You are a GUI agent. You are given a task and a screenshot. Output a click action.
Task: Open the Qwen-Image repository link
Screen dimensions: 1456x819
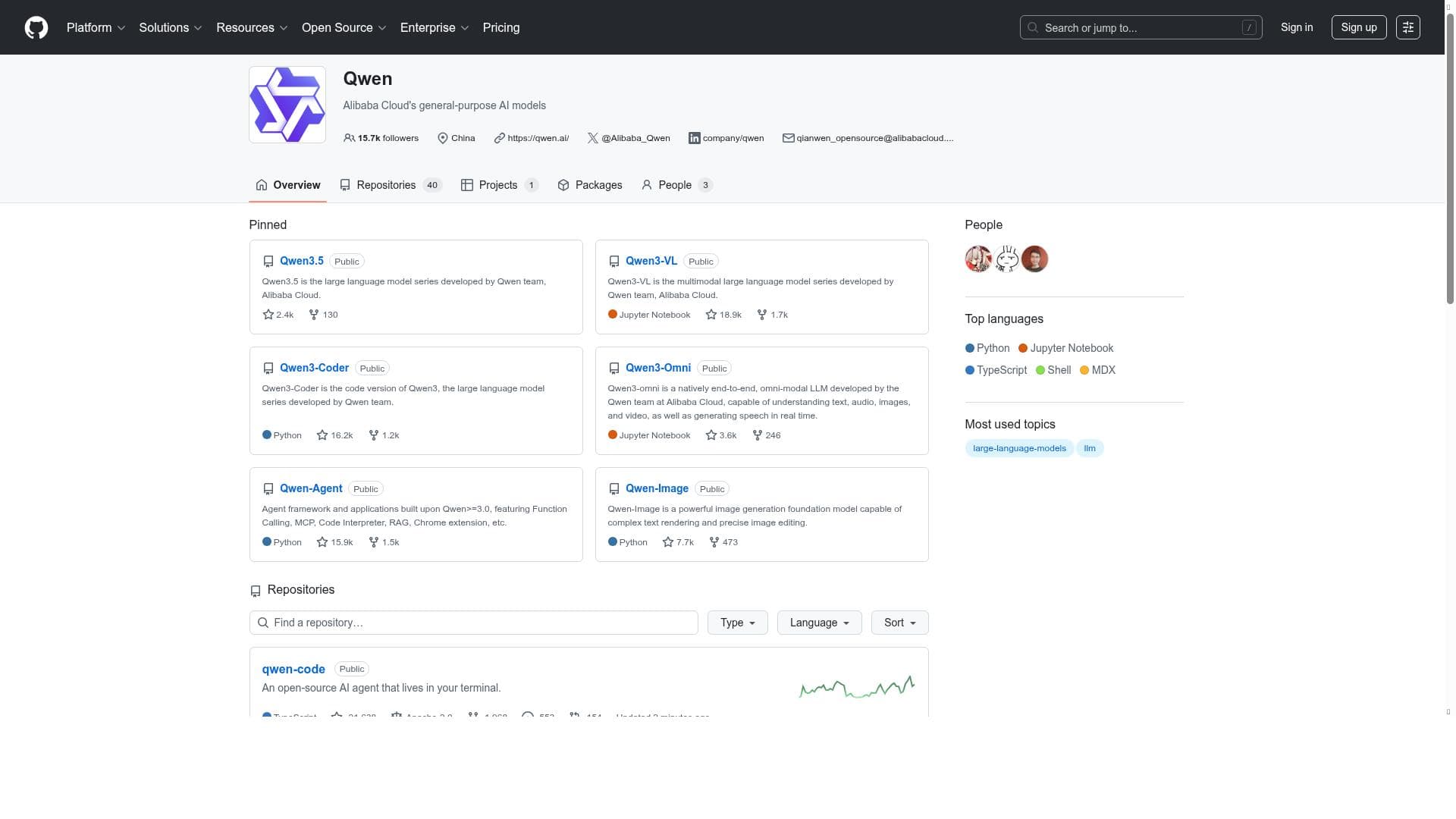657,488
